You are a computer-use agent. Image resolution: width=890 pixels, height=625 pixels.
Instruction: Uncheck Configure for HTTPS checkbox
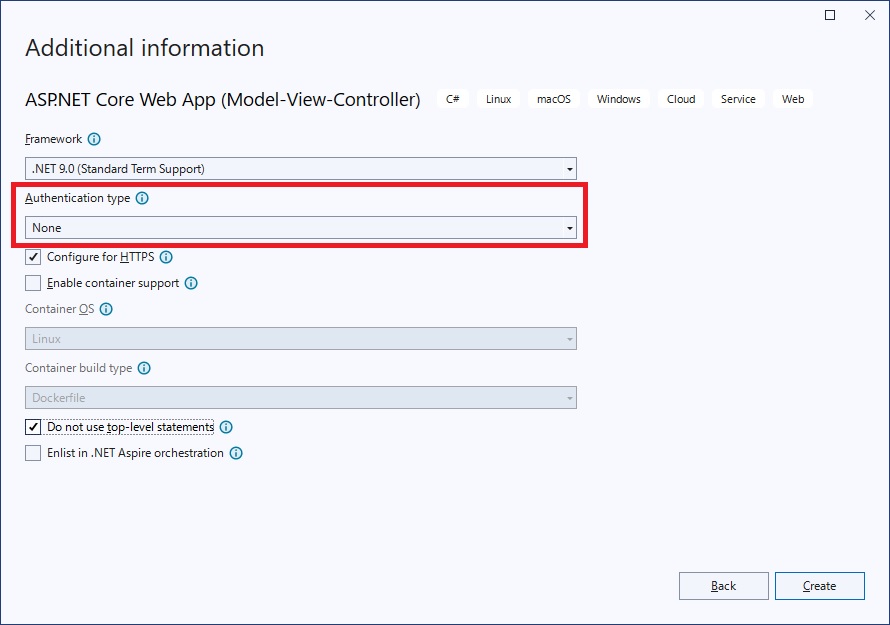coord(33,257)
